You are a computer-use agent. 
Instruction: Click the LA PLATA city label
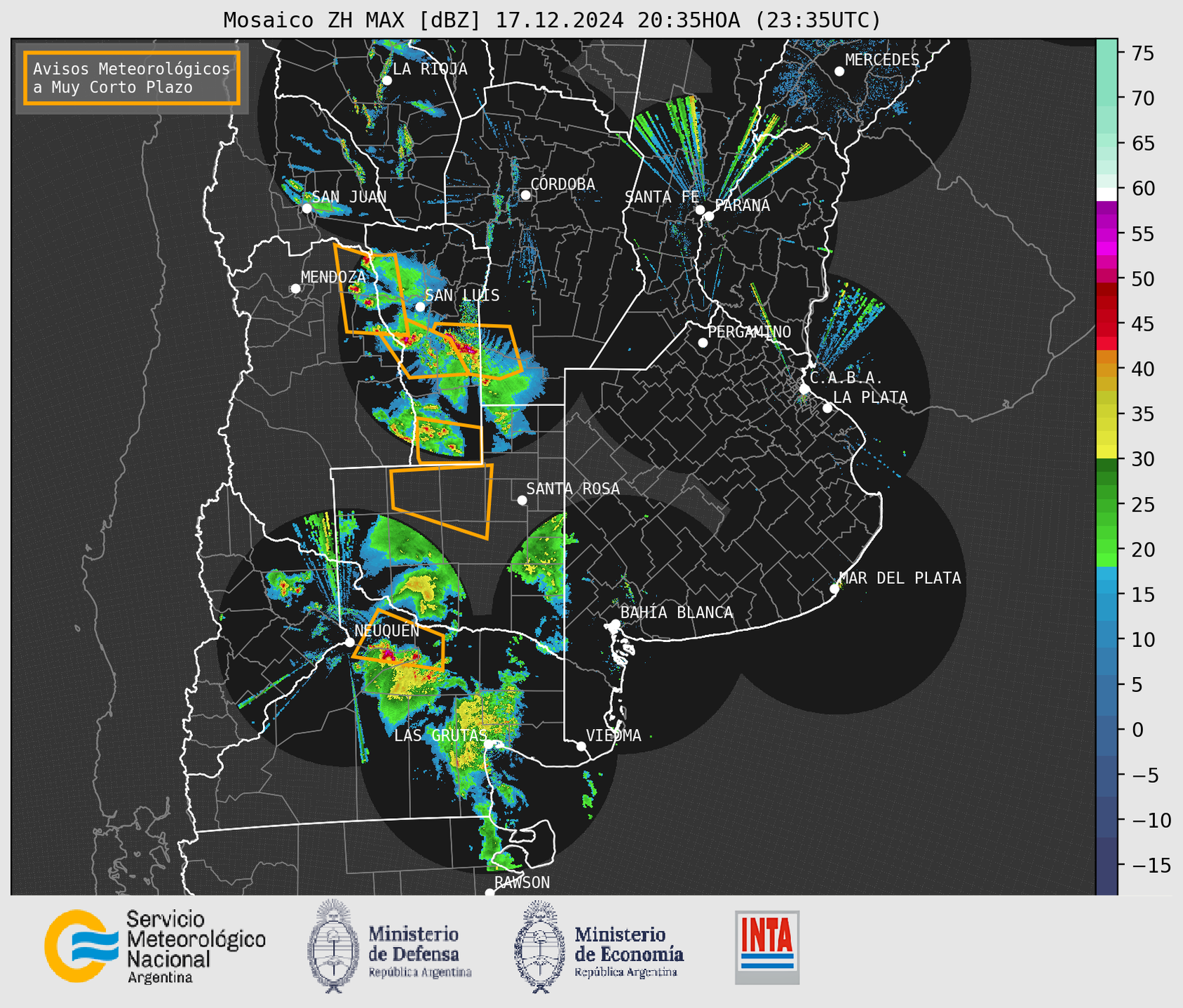tap(870, 397)
